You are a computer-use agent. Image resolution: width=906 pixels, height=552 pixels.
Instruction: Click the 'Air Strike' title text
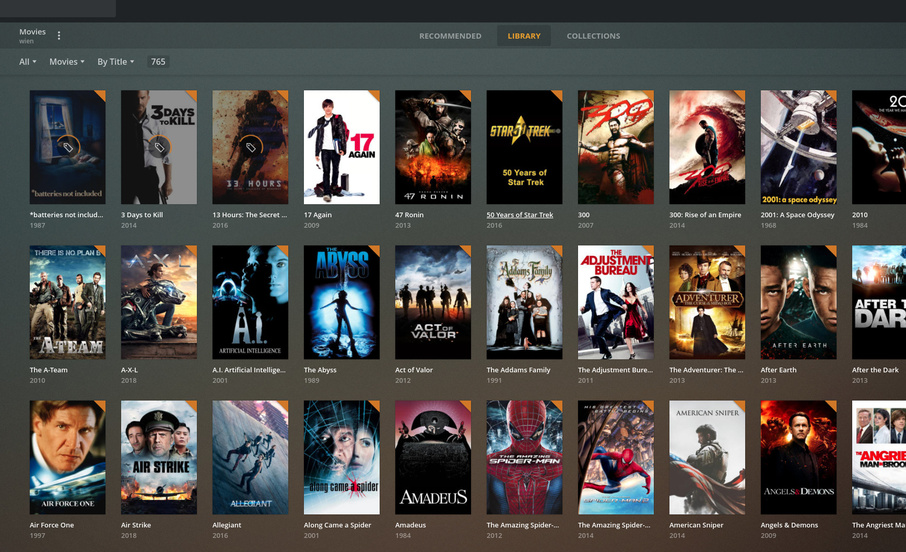coord(136,525)
